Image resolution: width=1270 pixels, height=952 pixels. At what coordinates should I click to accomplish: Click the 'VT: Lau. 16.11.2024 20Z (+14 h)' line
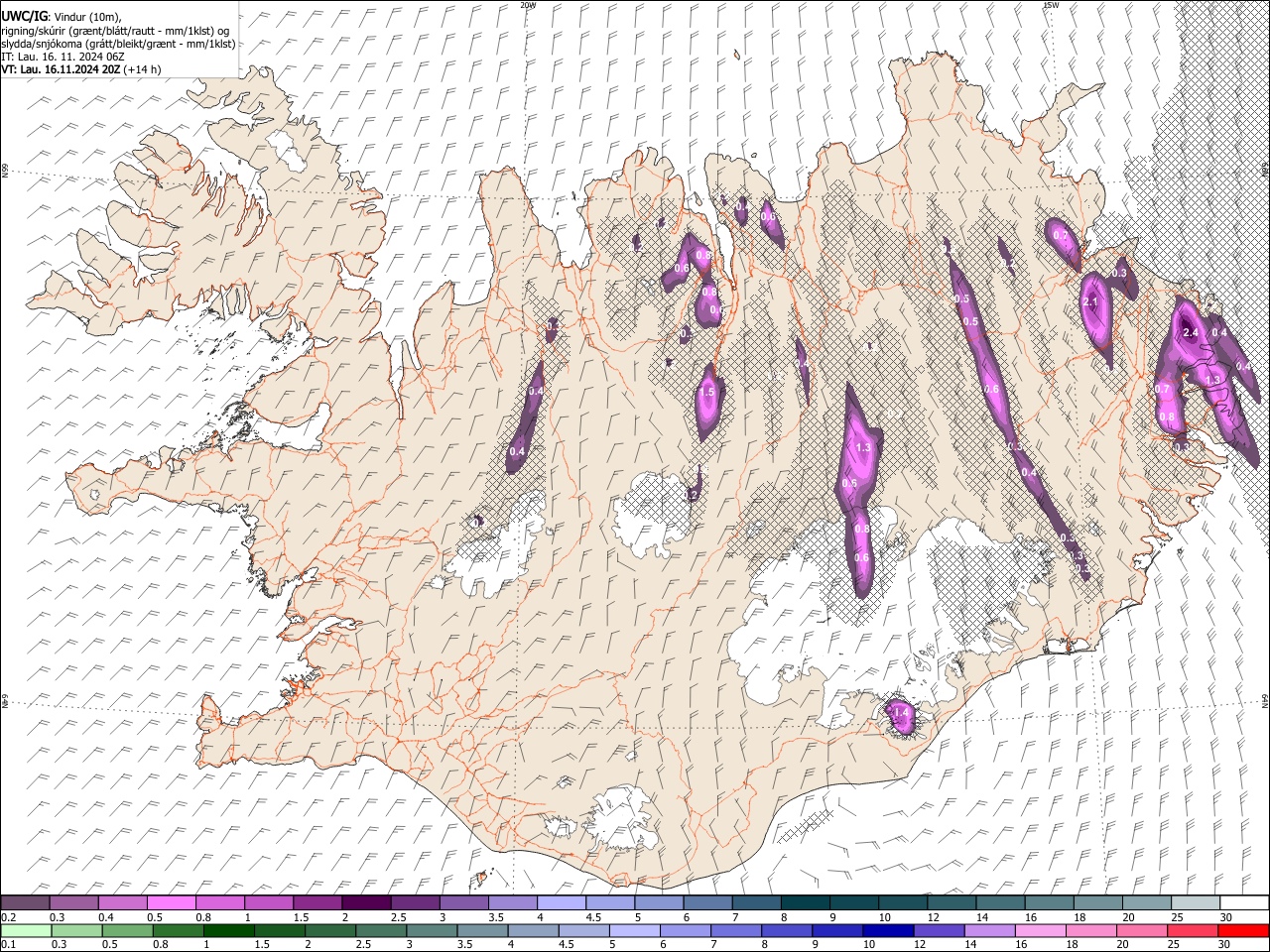tap(81, 69)
